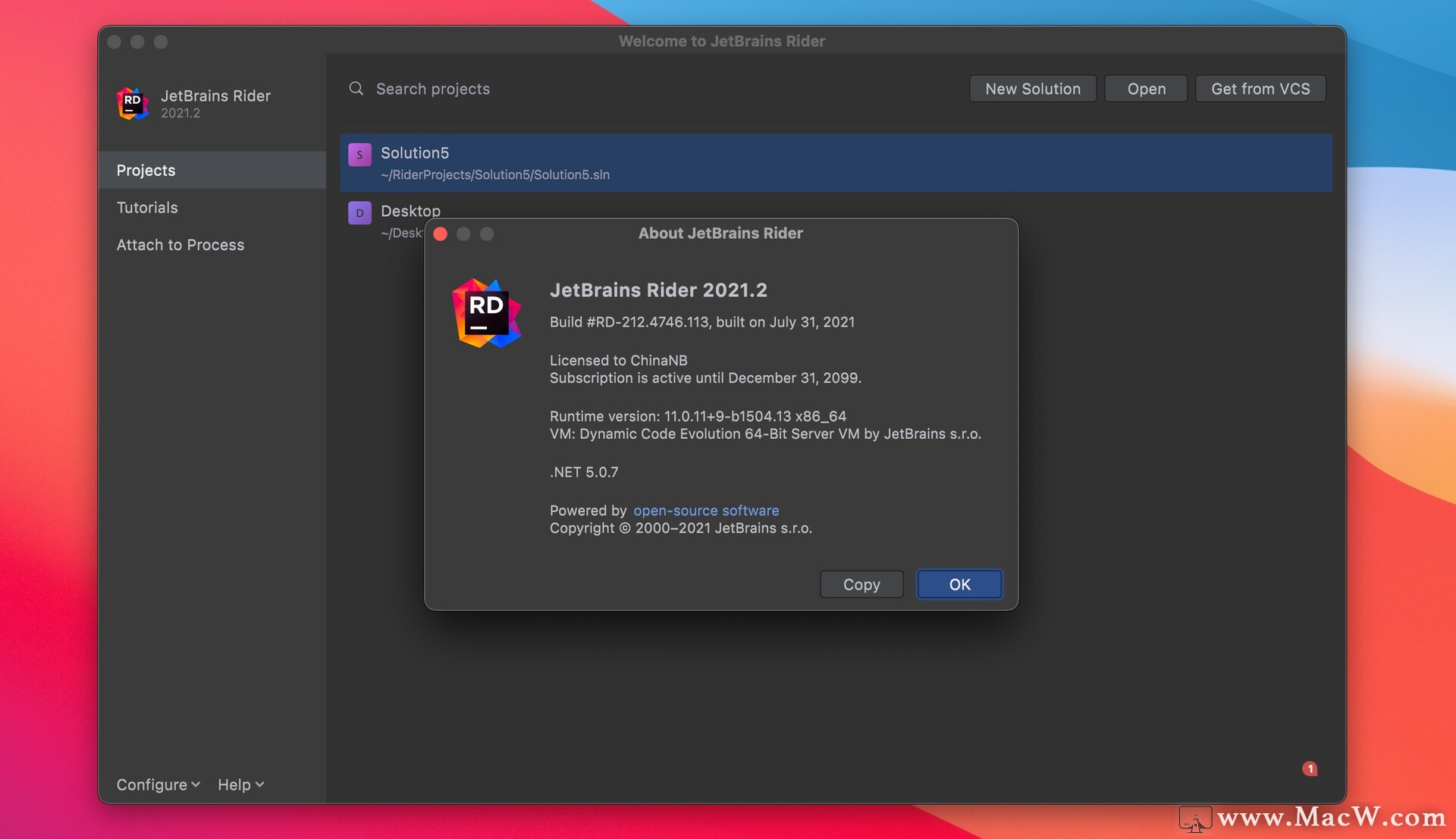Click the 'JetBrains Rider 2021.2' dialog heading
This screenshot has width=1456, height=839.
coord(658,290)
